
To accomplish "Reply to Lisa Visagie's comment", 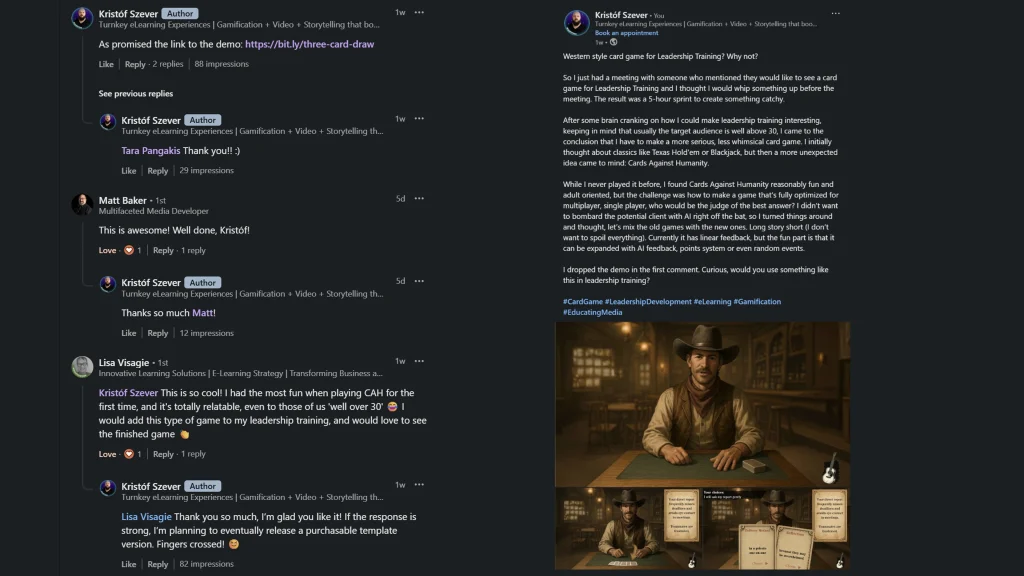I will (163, 454).
